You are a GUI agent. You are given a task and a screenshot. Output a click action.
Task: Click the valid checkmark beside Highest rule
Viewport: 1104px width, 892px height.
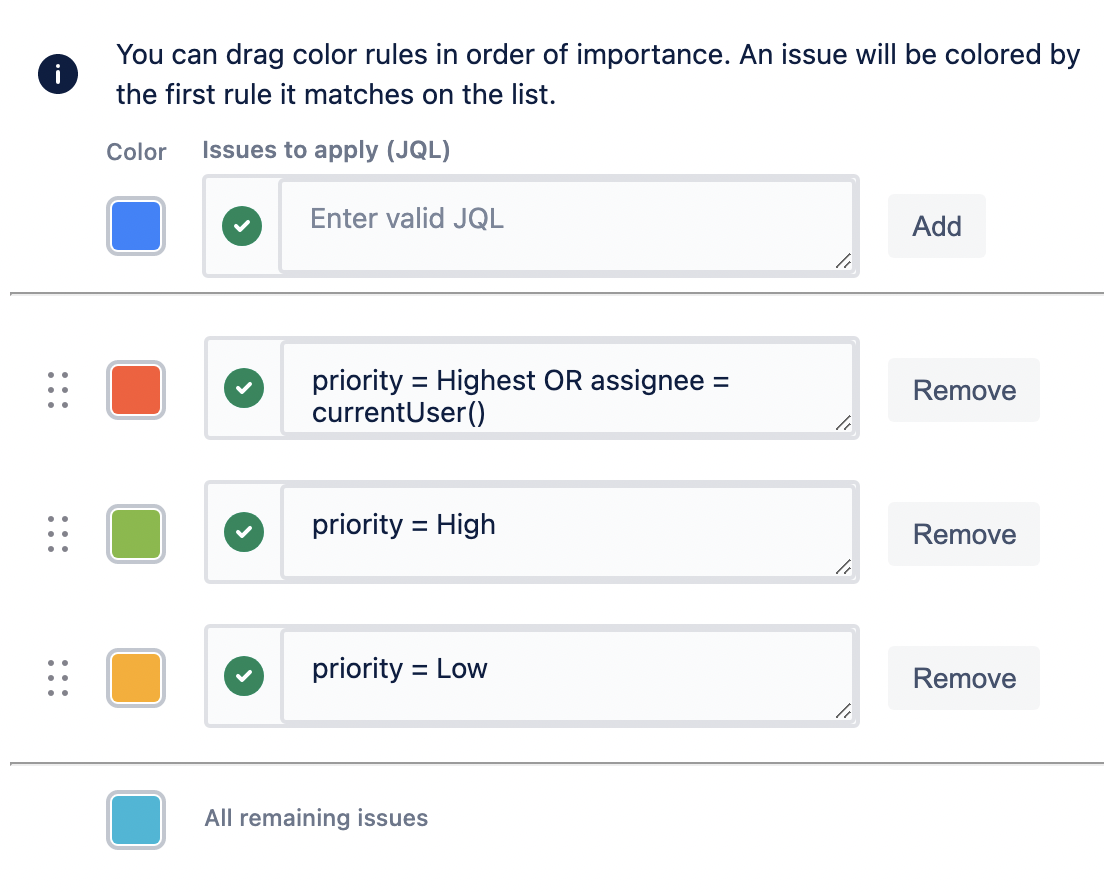(244, 389)
